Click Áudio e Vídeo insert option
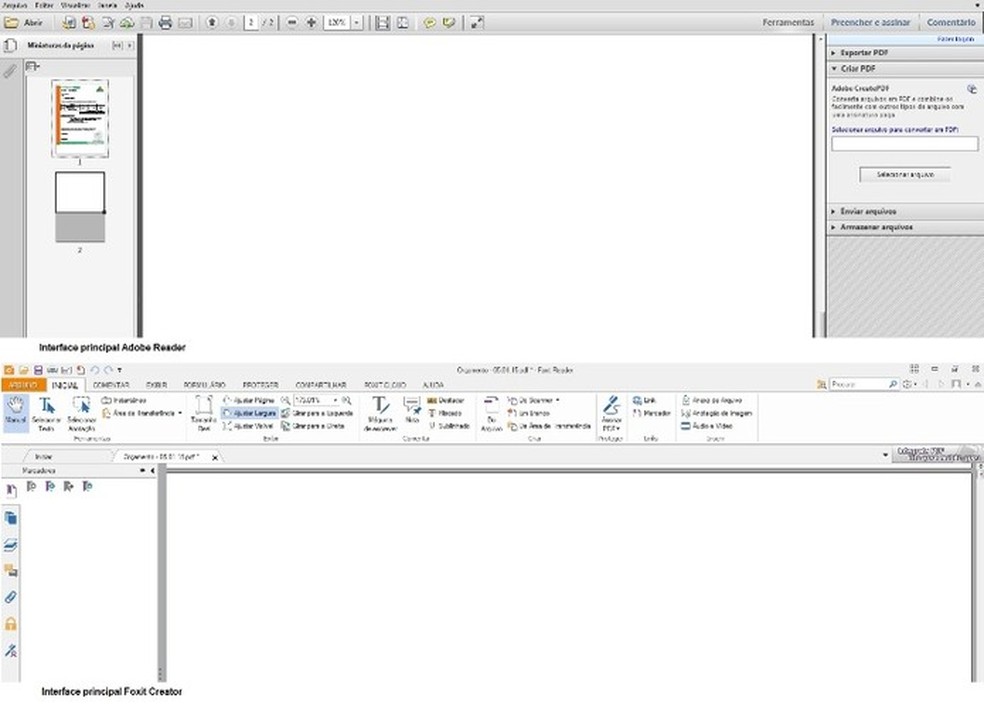The image size is (984, 708). (x=707, y=426)
